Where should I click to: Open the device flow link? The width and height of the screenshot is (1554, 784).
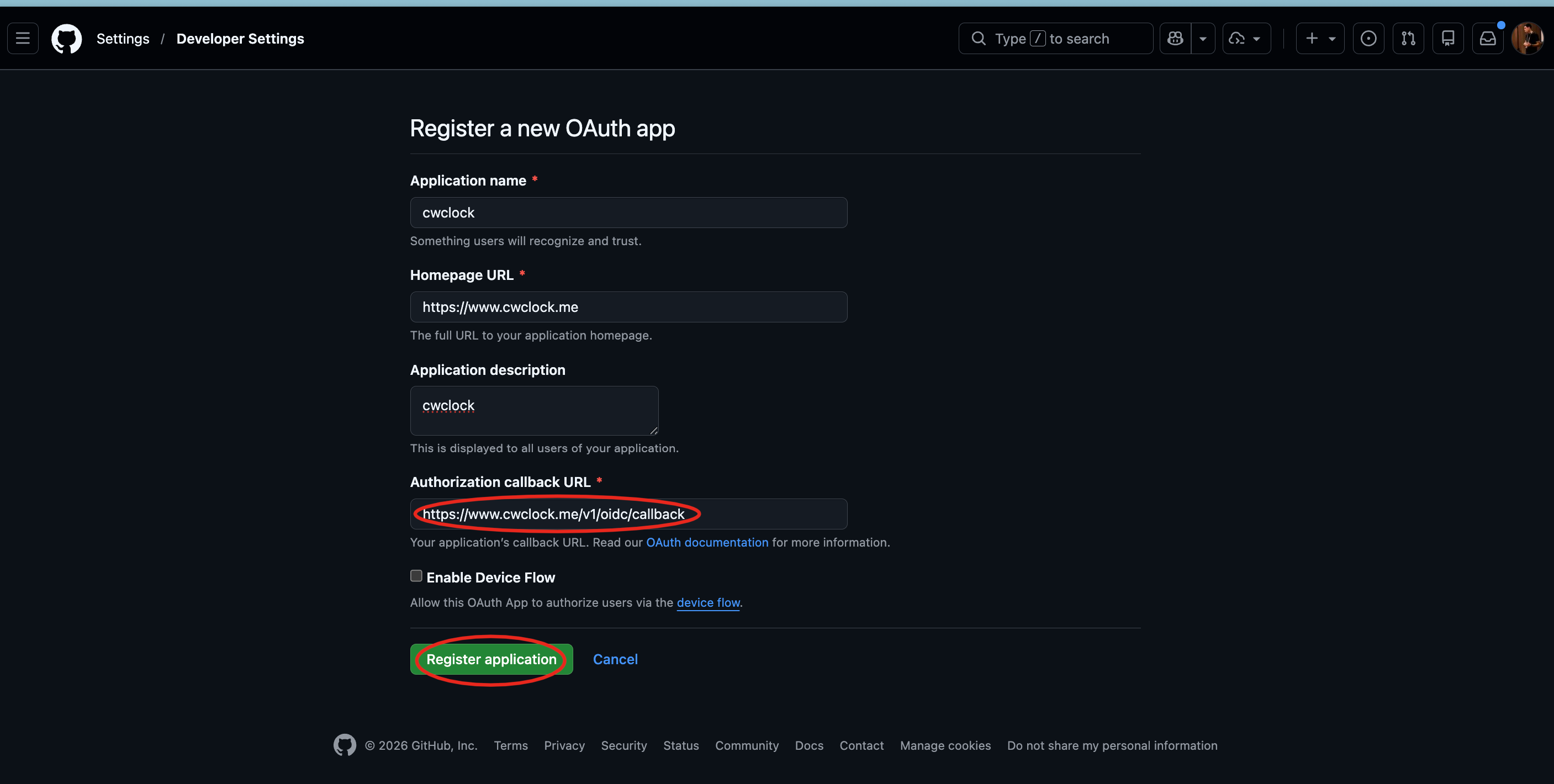click(708, 602)
